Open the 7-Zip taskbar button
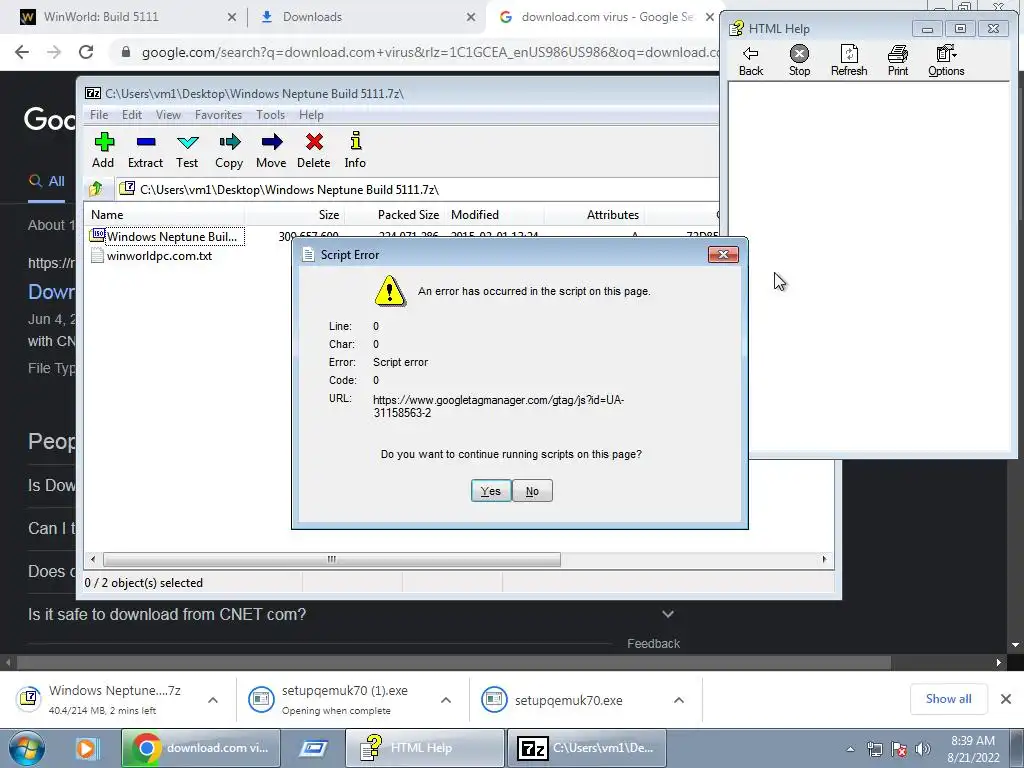Screen dimensions: 1024x768 click(x=586, y=748)
